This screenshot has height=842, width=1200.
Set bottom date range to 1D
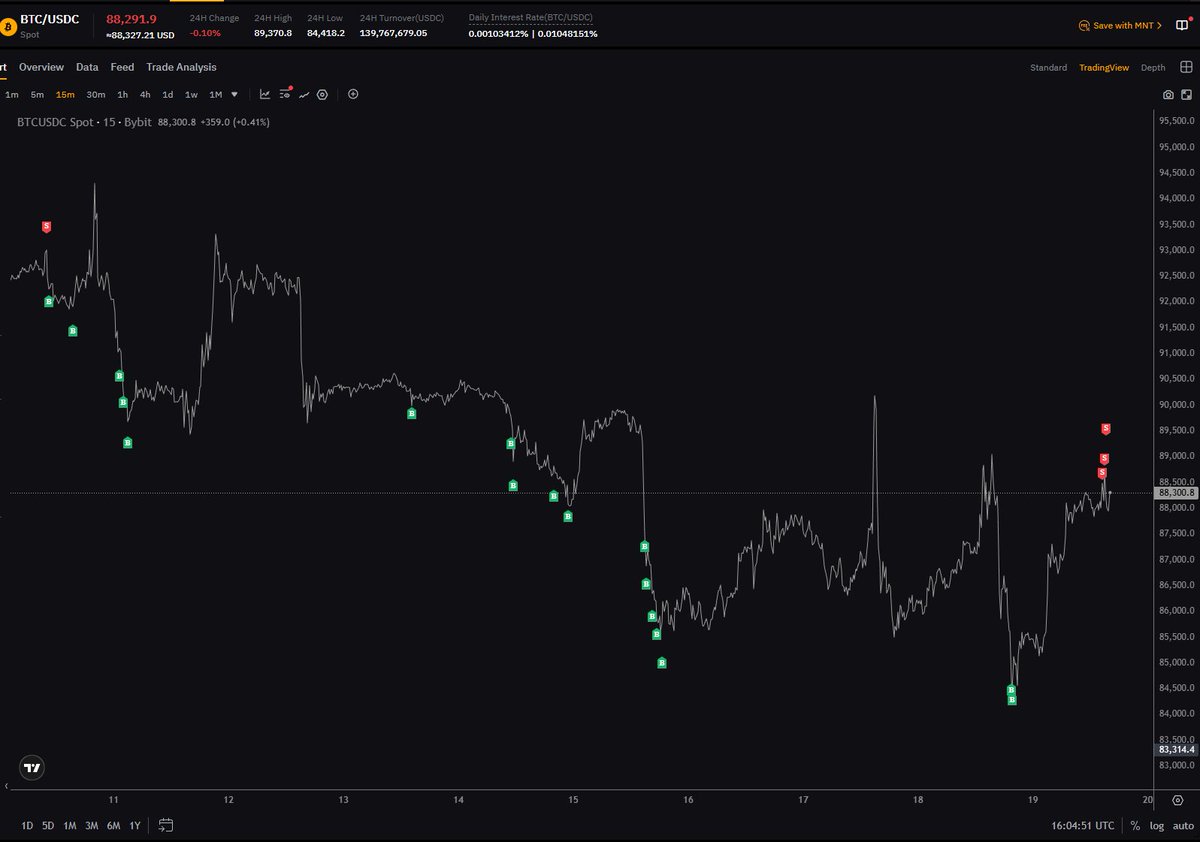(x=27, y=826)
